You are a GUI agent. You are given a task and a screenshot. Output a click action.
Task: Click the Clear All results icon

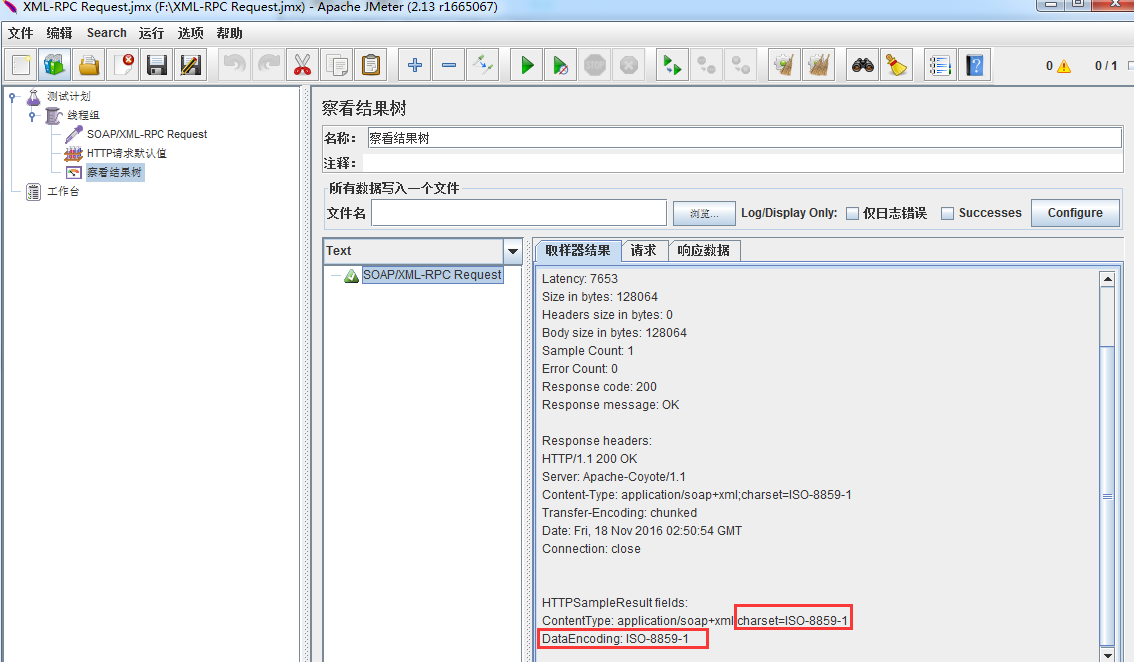point(819,65)
